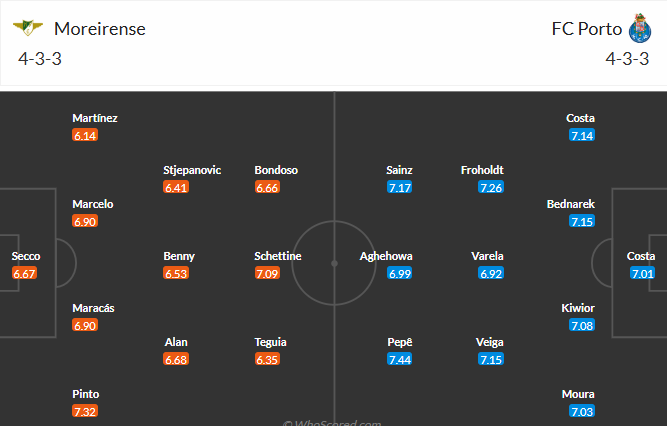Click the FC Porto club crest
This screenshot has height=426, width=667.
639,27
